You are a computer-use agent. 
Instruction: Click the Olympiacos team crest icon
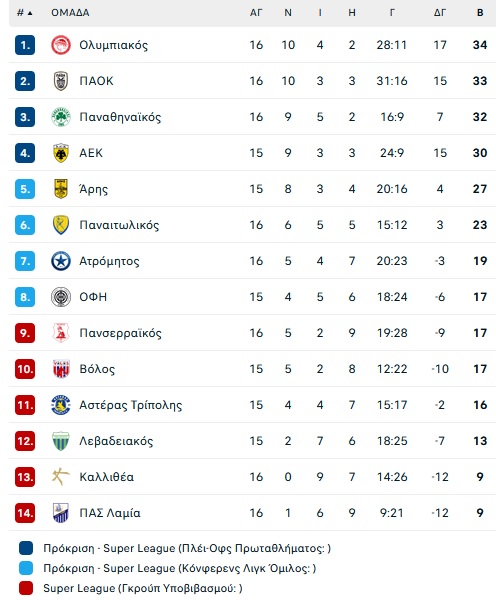(61, 45)
